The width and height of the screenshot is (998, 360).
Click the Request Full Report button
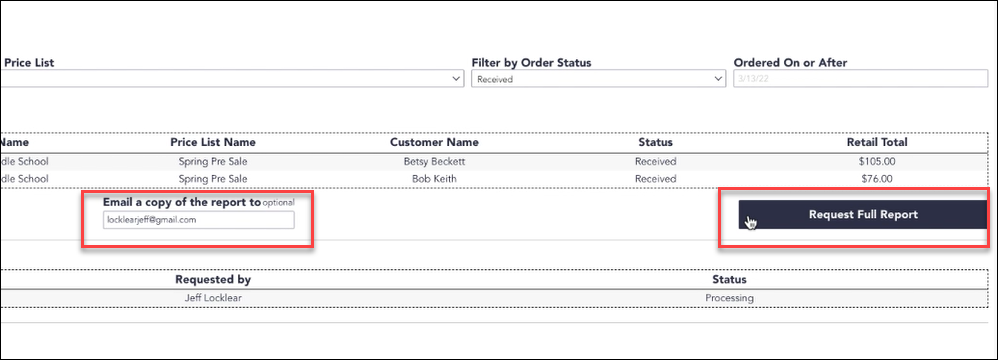pyautogui.click(x=863, y=214)
